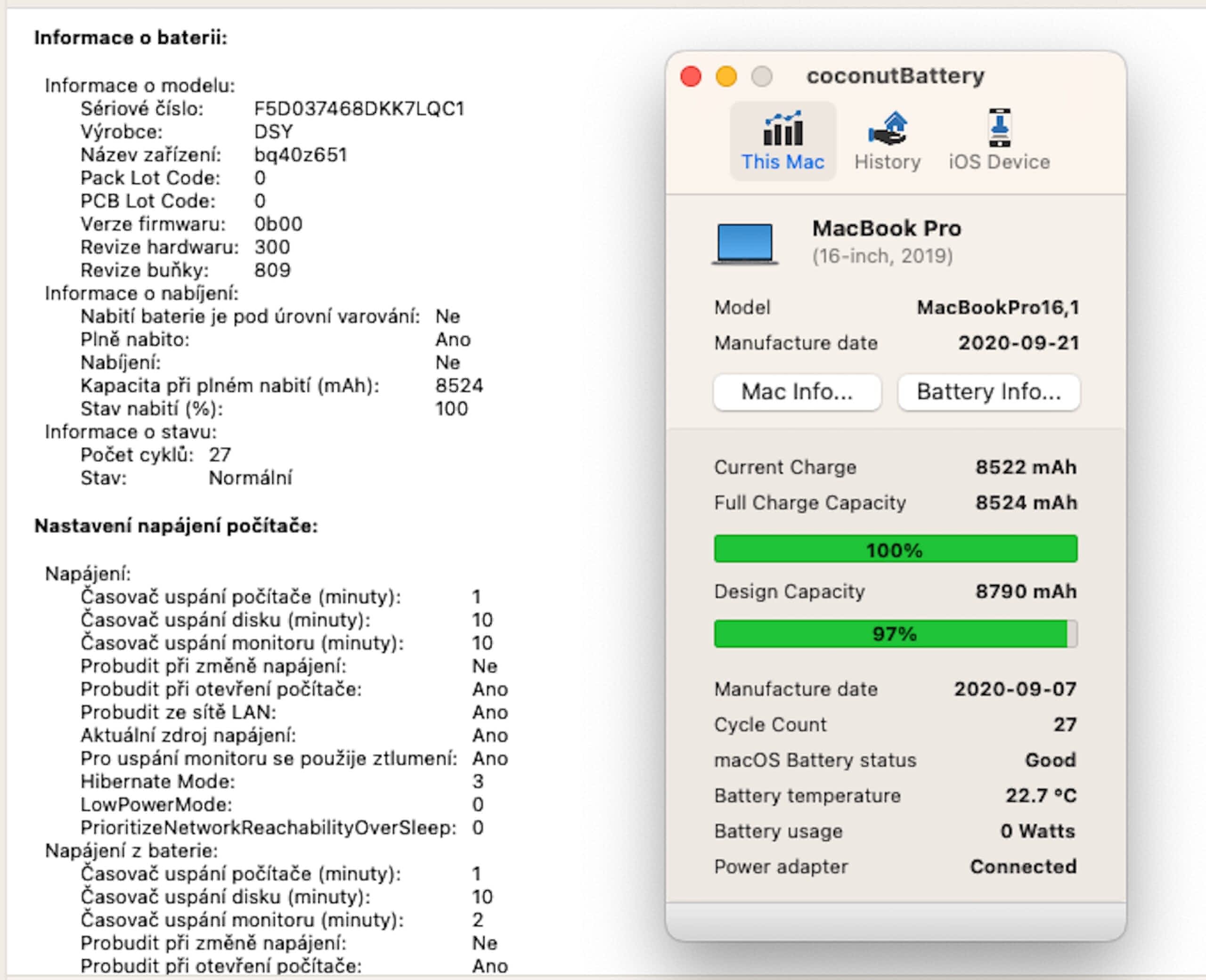Click the MacBookPro16,1 model value
This screenshot has height=980, width=1206.
pos(998,308)
